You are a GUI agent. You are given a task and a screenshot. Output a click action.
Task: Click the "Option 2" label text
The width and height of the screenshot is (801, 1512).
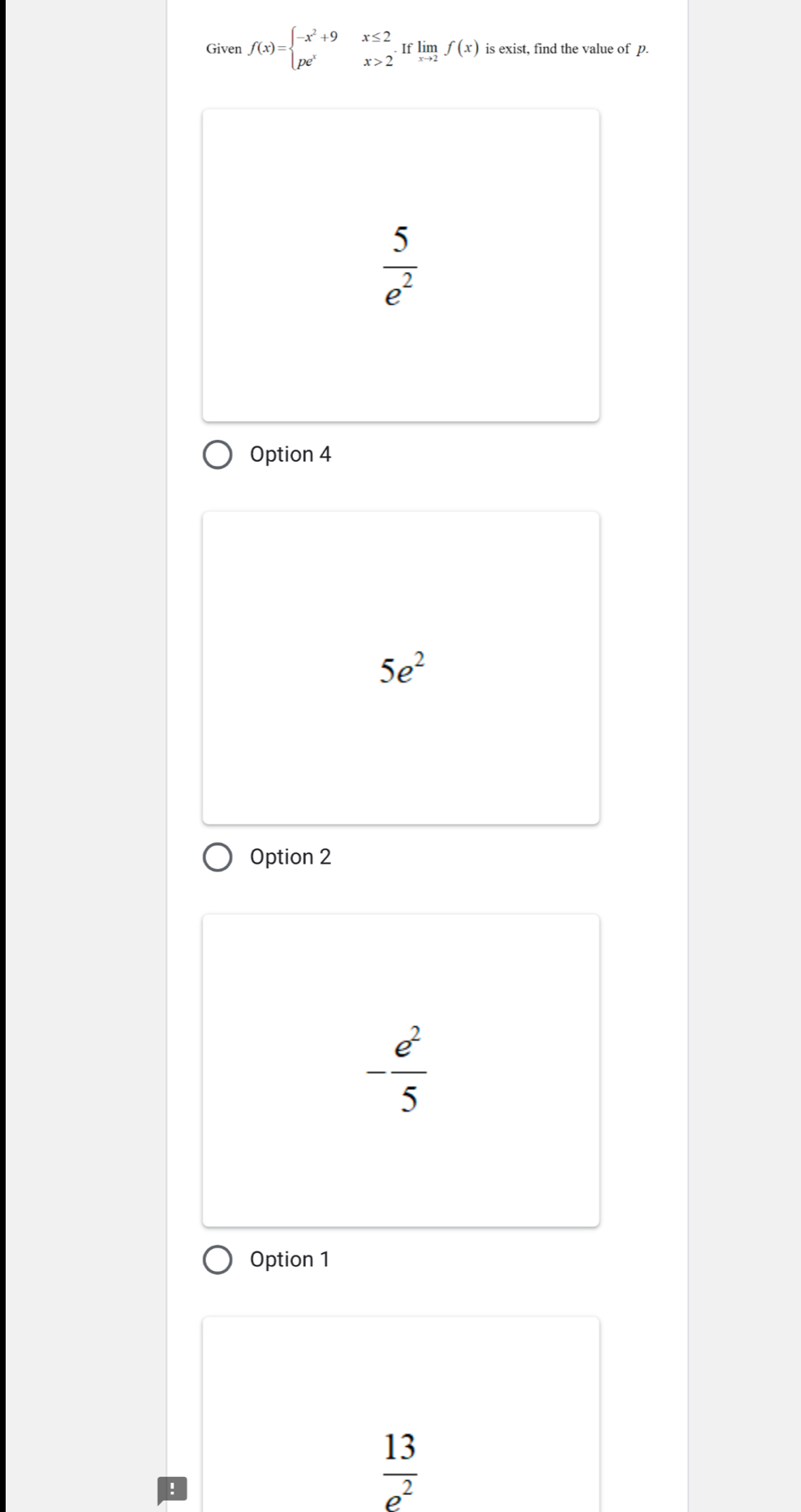(291, 857)
